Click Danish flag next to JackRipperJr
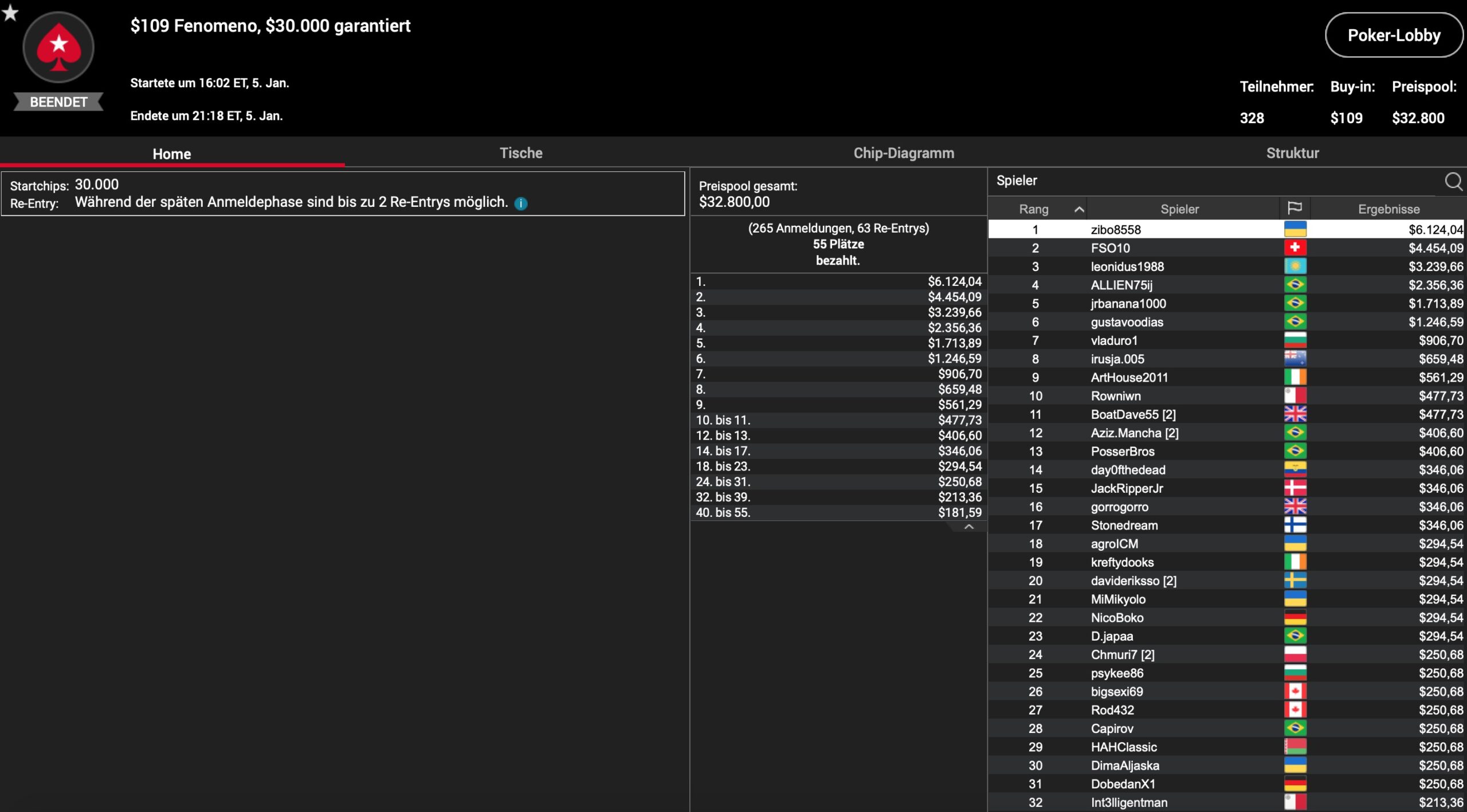 (1295, 488)
